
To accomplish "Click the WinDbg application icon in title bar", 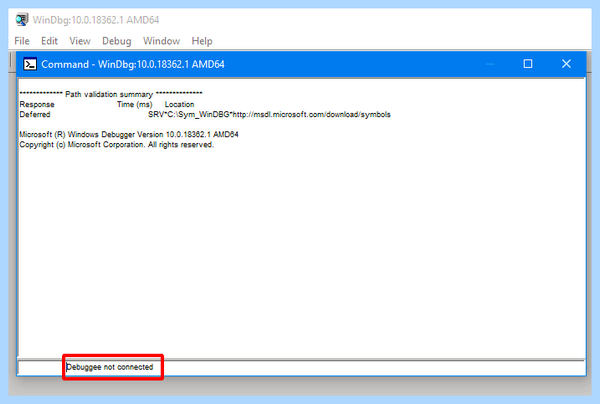I will [x=22, y=20].
